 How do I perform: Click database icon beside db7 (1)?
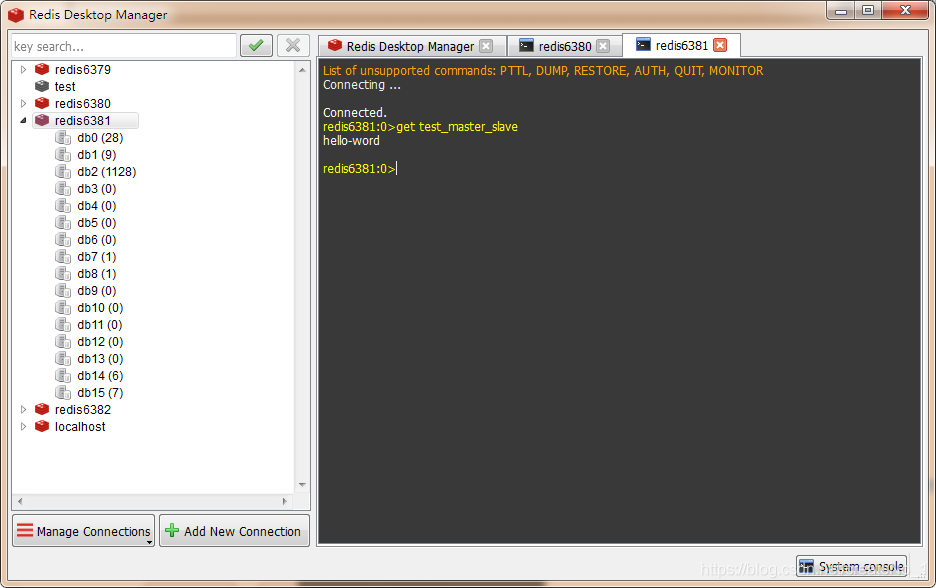[63, 257]
